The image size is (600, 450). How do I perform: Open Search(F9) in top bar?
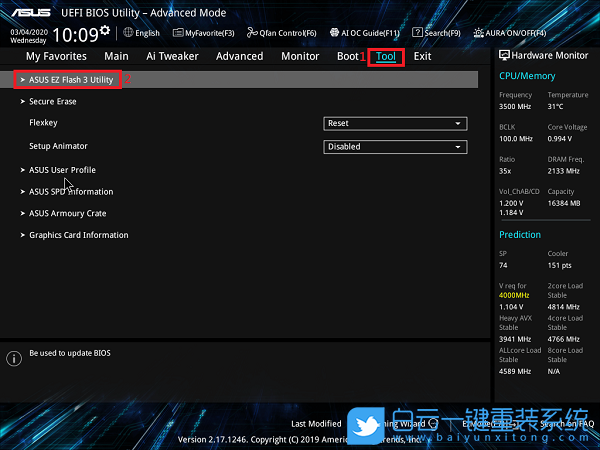[x=436, y=33]
